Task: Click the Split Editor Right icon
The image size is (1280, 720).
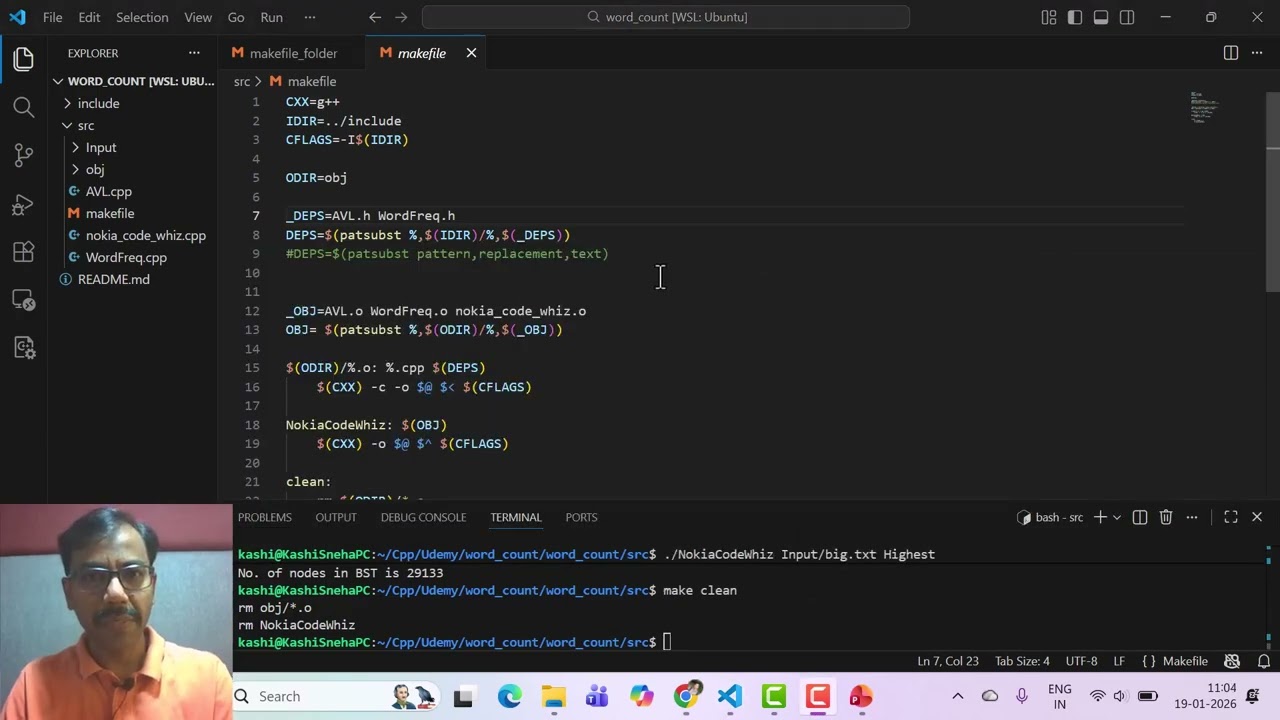Action: coord(1231,53)
